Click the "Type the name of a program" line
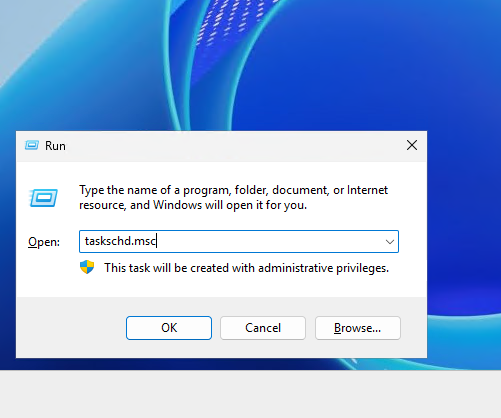Image resolution: width=501 pixels, height=418 pixels. point(233,190)
